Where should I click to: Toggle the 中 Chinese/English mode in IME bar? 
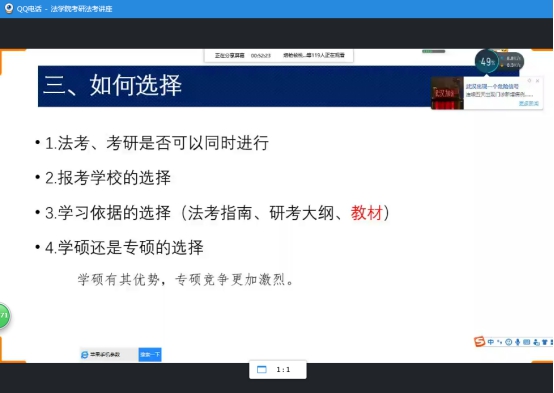(x=490, y=342)
